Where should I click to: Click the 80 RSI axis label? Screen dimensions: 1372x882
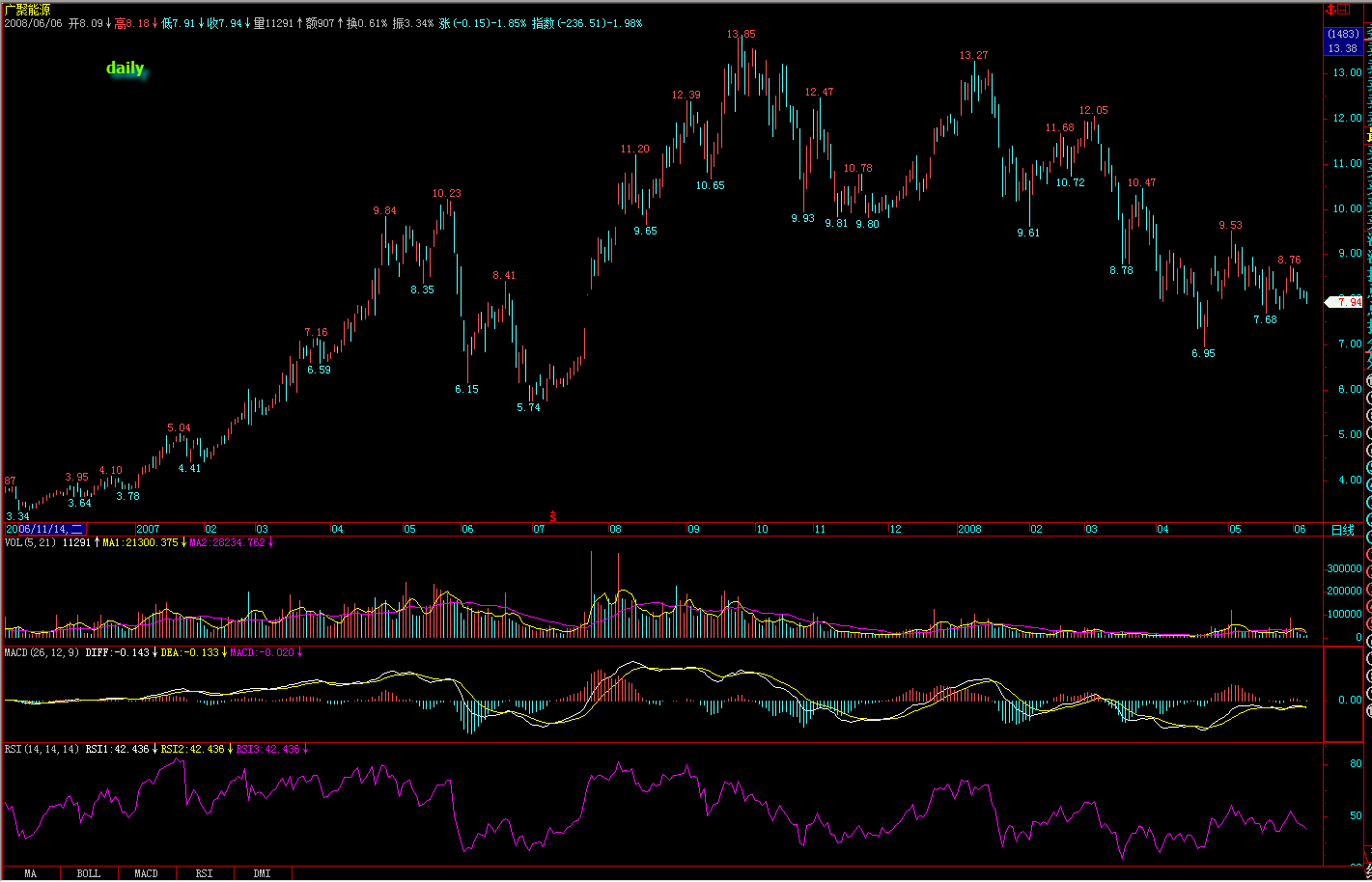(x=1356, y=763)
